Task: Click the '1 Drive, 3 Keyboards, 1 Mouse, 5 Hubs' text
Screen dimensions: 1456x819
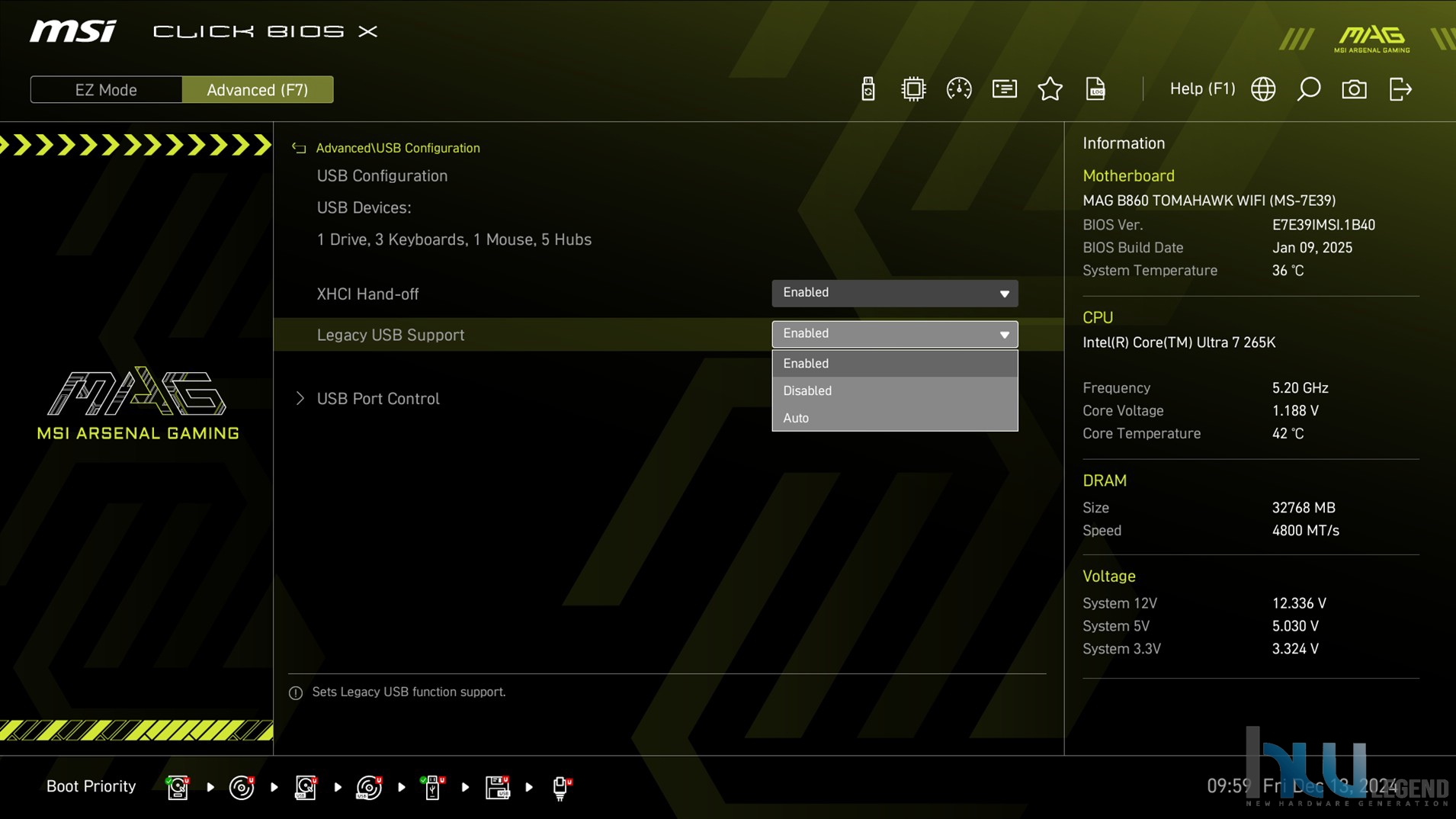Action: pos(454,239)
